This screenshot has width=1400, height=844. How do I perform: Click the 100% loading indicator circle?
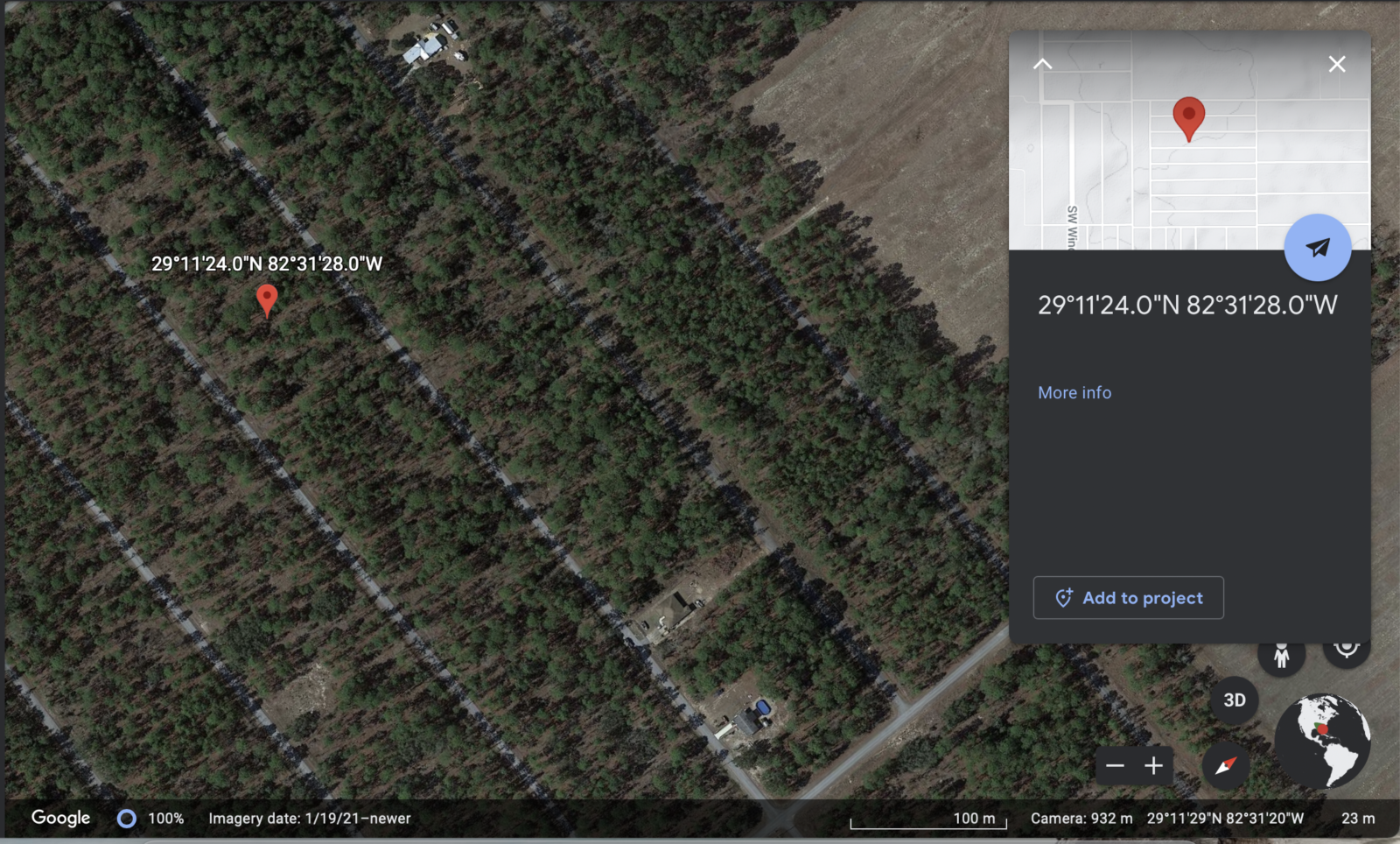[127, 819]
